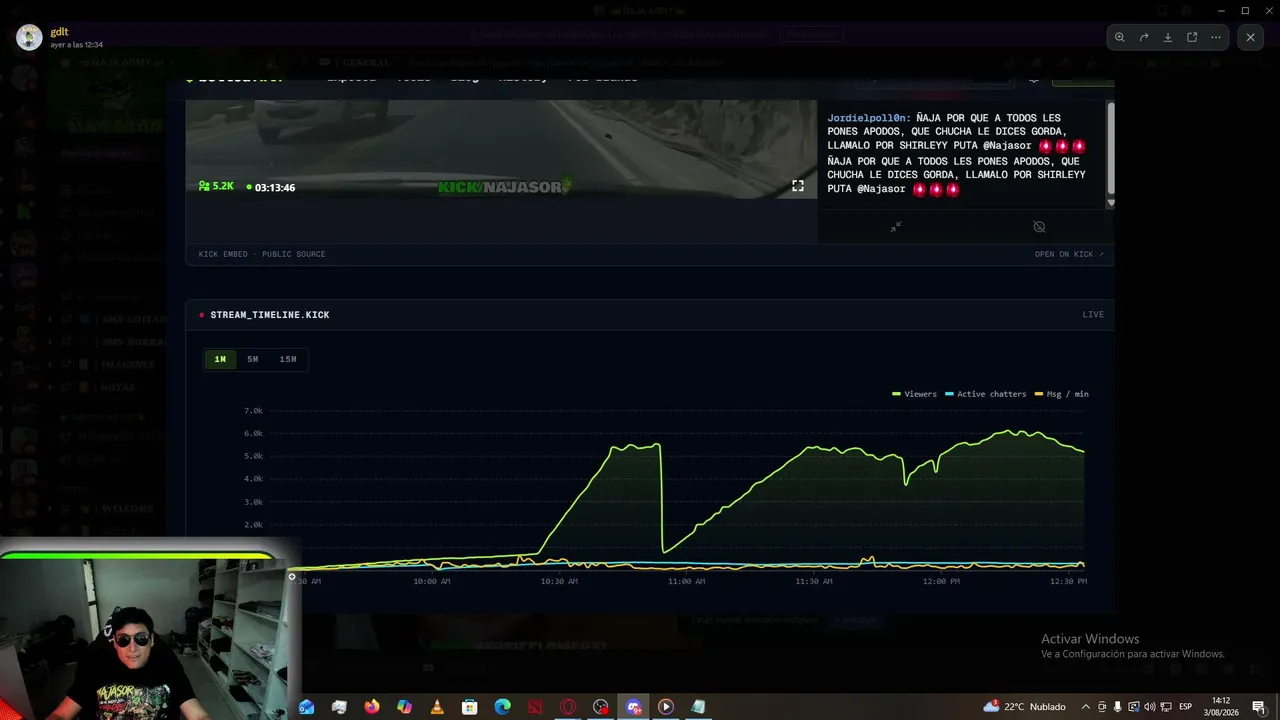Click the Jordielpoll0n chat username

point(869,118)
